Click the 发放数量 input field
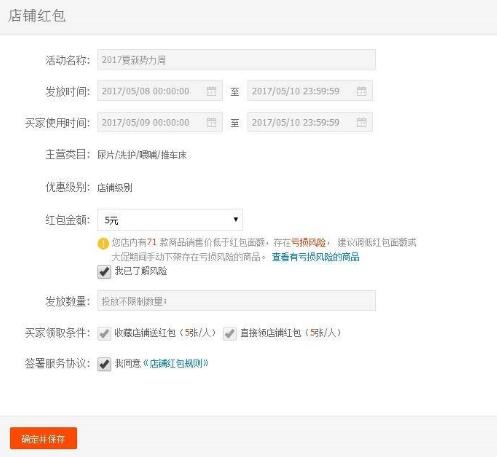The width and height of the screenshot is (497, 457). tap(236, 301)
